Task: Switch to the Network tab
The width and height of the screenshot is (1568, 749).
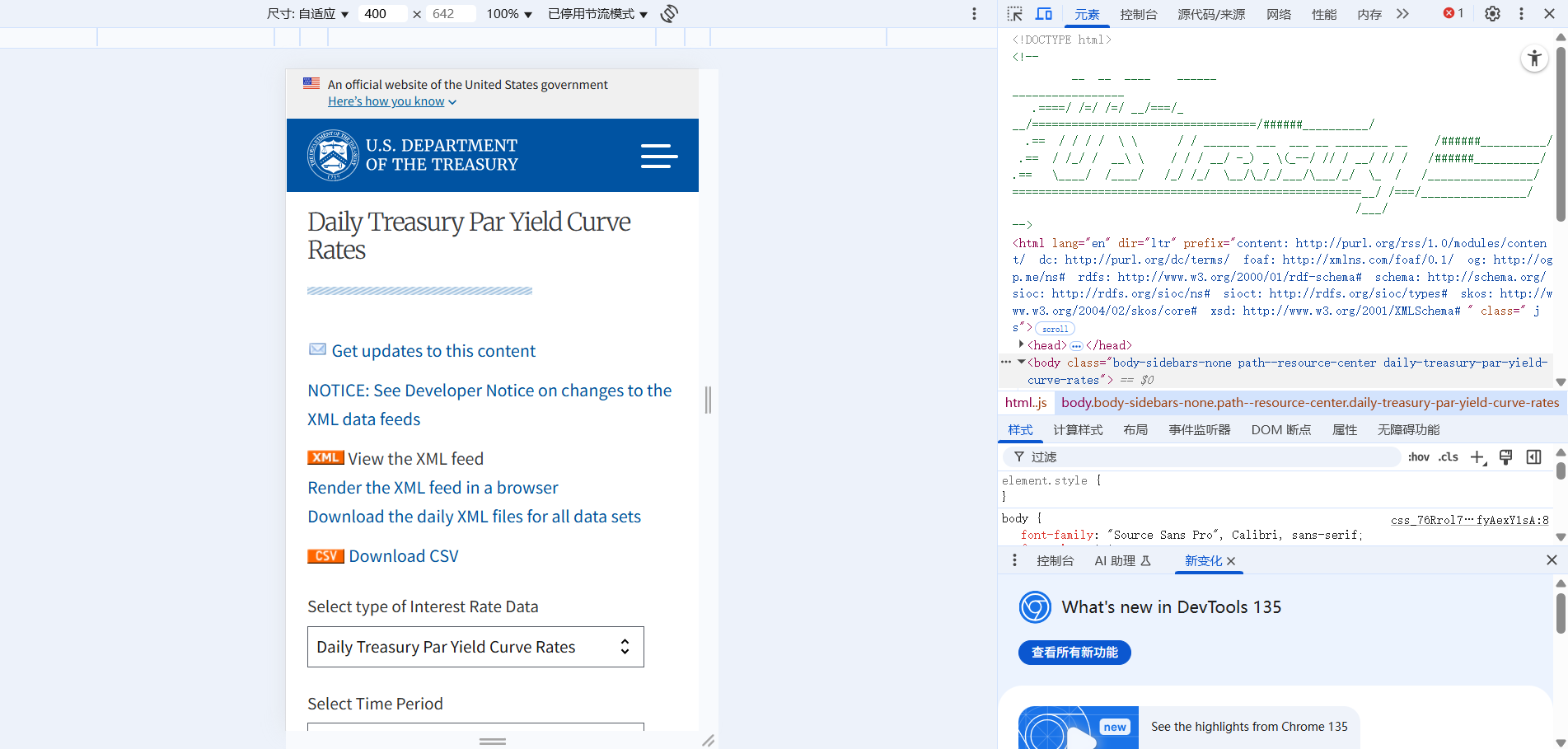Action: click(x=1279, y=14)
